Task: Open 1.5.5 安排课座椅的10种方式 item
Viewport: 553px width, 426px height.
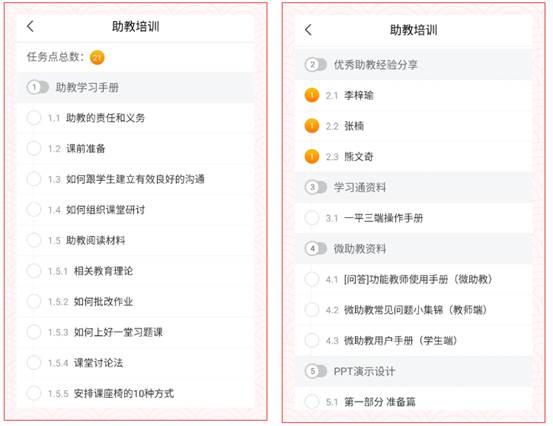Action: click(136, 393)
